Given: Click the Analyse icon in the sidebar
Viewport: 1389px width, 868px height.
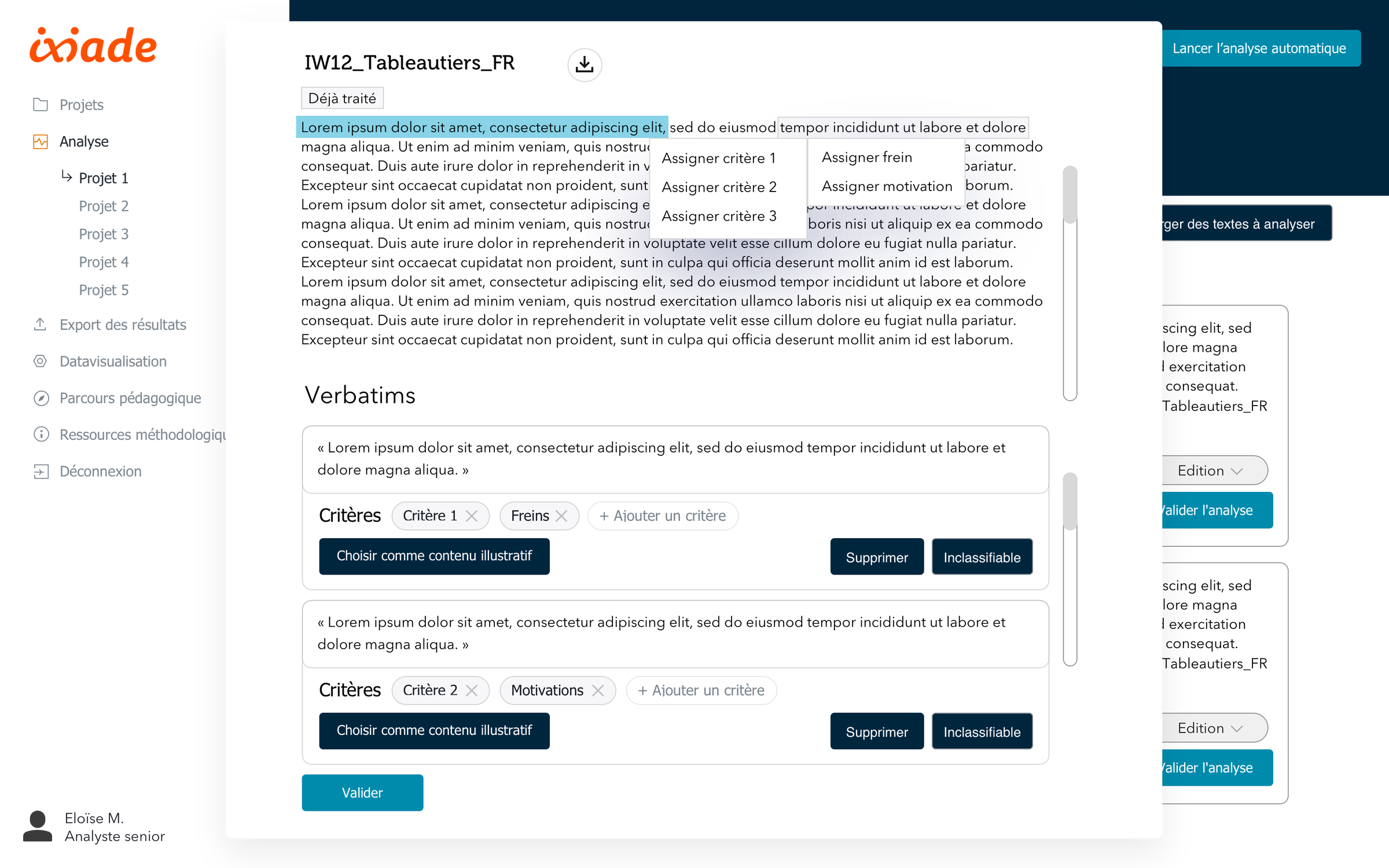Looking at the screenshot, I should point(41,142).
